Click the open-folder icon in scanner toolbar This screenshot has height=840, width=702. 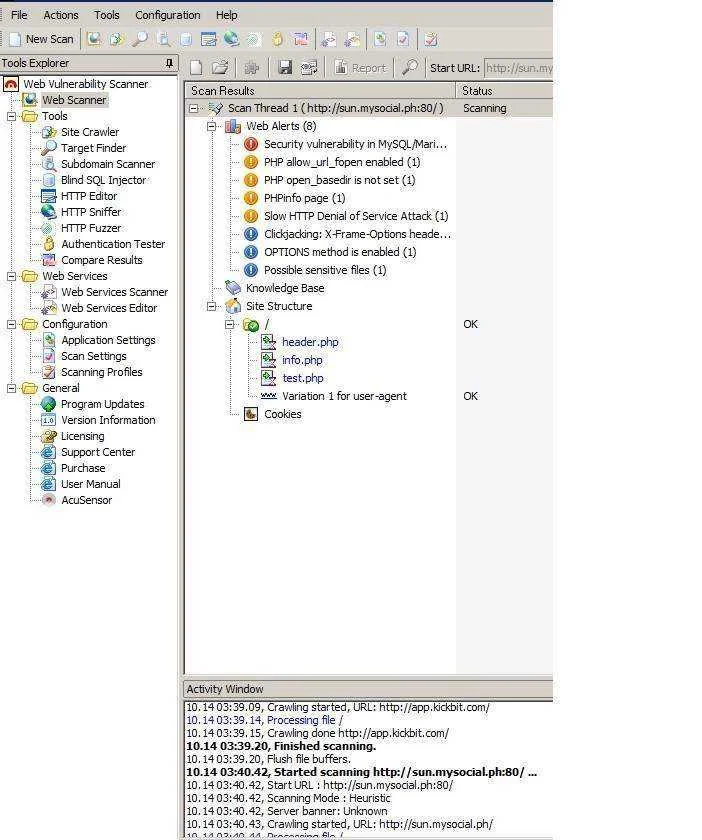[x=220, y=68]
